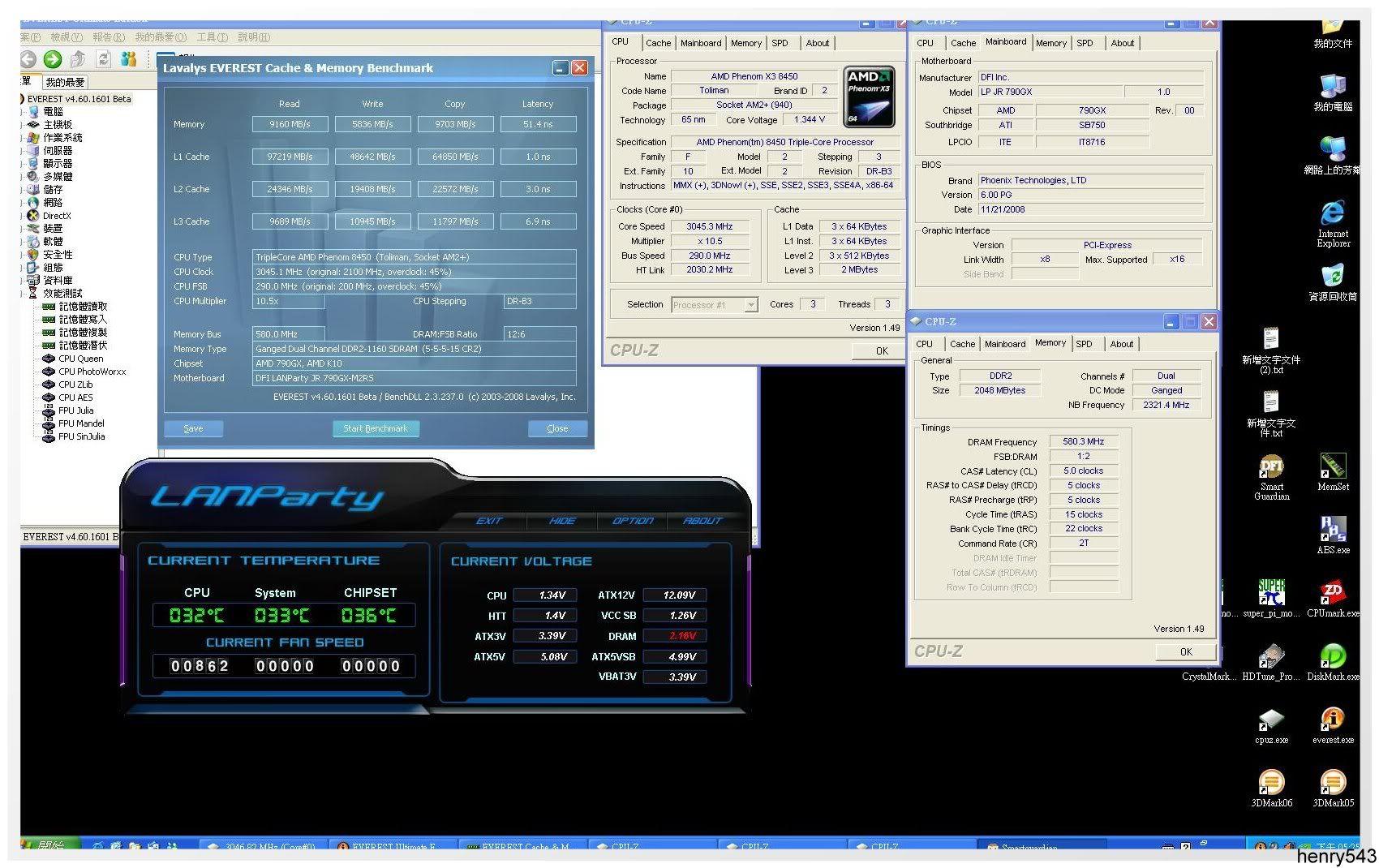Select the 3DMark05 desktop shortcut

pyautogui.click(x=1333, y=789)
